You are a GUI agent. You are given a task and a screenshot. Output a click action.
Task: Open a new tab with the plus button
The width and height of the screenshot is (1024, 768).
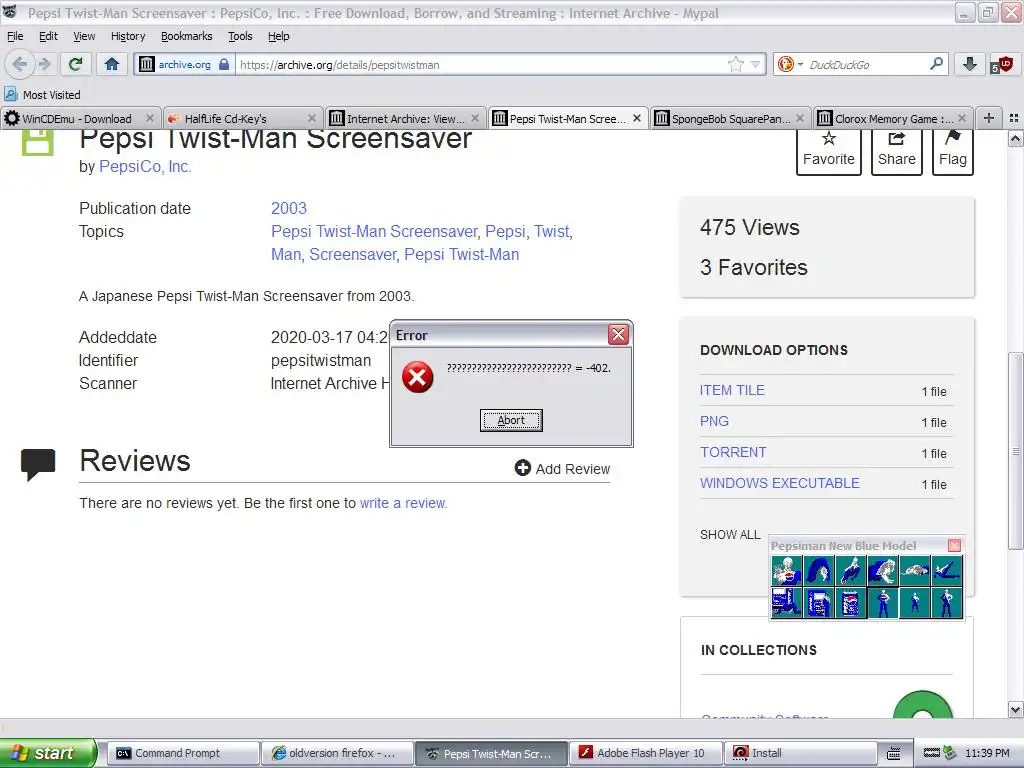tap(989, 118)
